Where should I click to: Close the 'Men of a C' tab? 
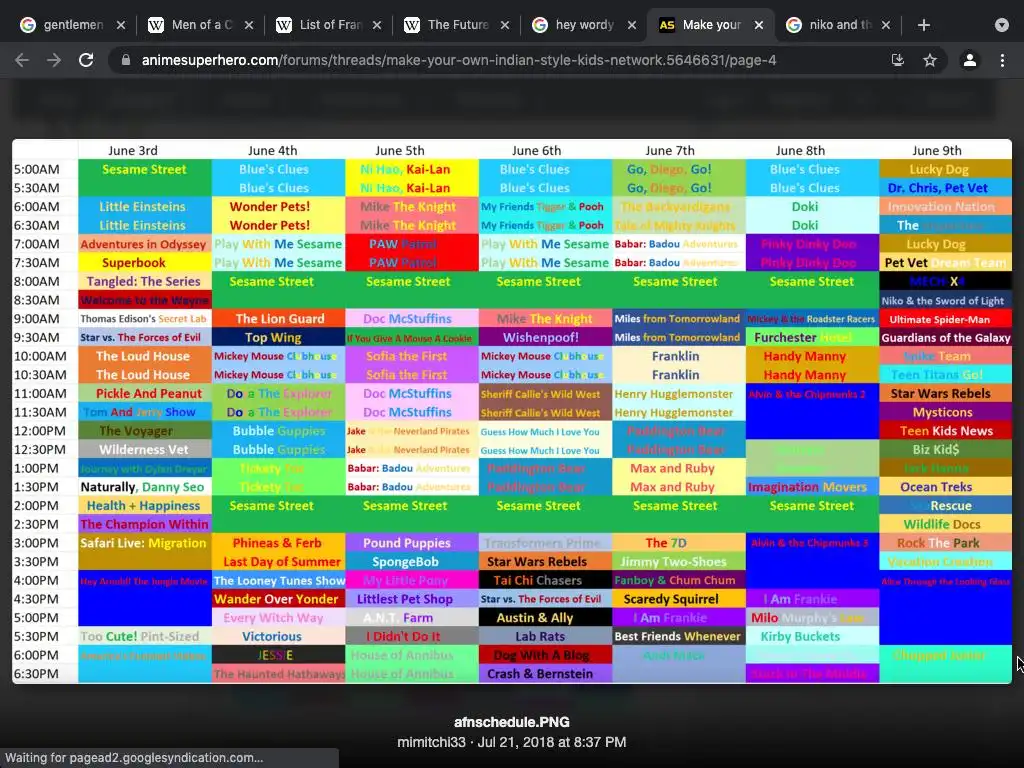249,25
